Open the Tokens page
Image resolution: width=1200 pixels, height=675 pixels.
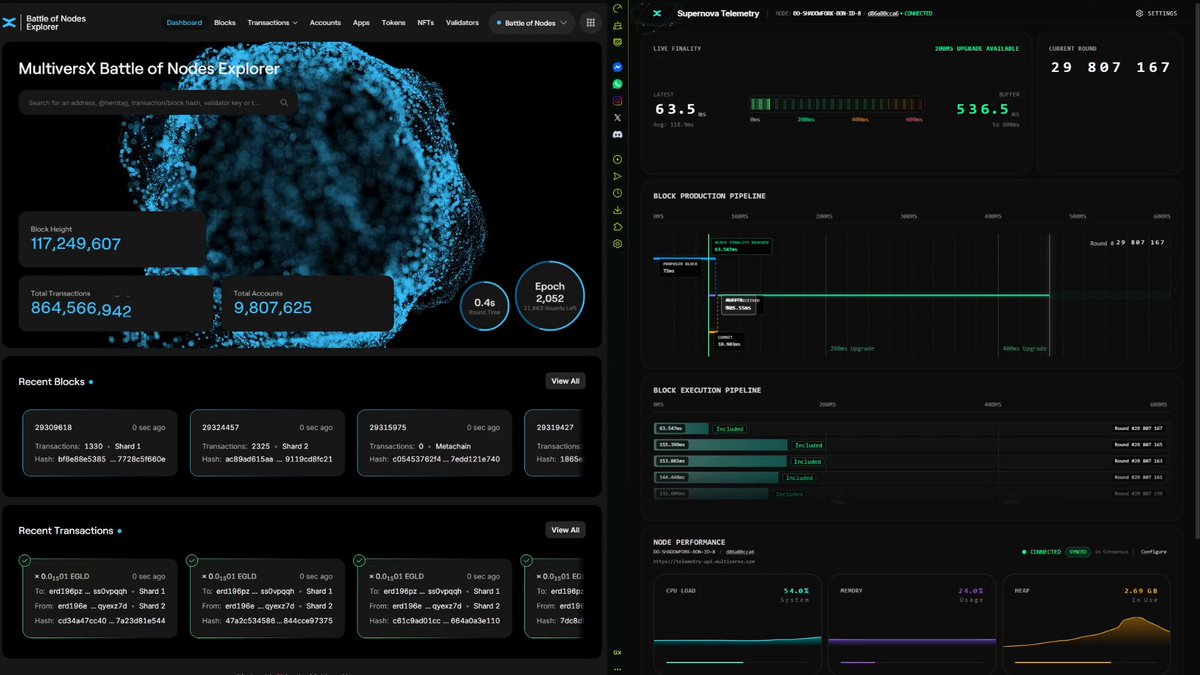393,22
